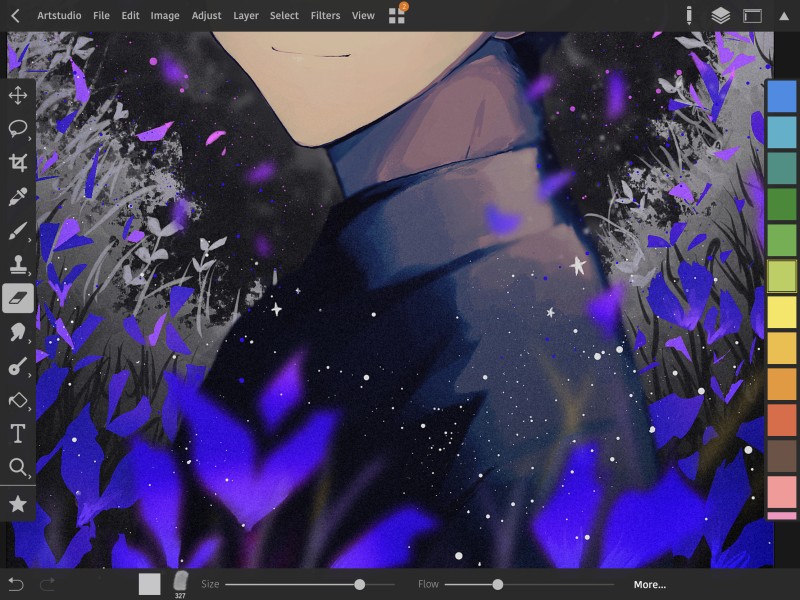Viewport: 800px width, 600px height.
Task: Adjust the Size slider
Action: click(310, 585)
